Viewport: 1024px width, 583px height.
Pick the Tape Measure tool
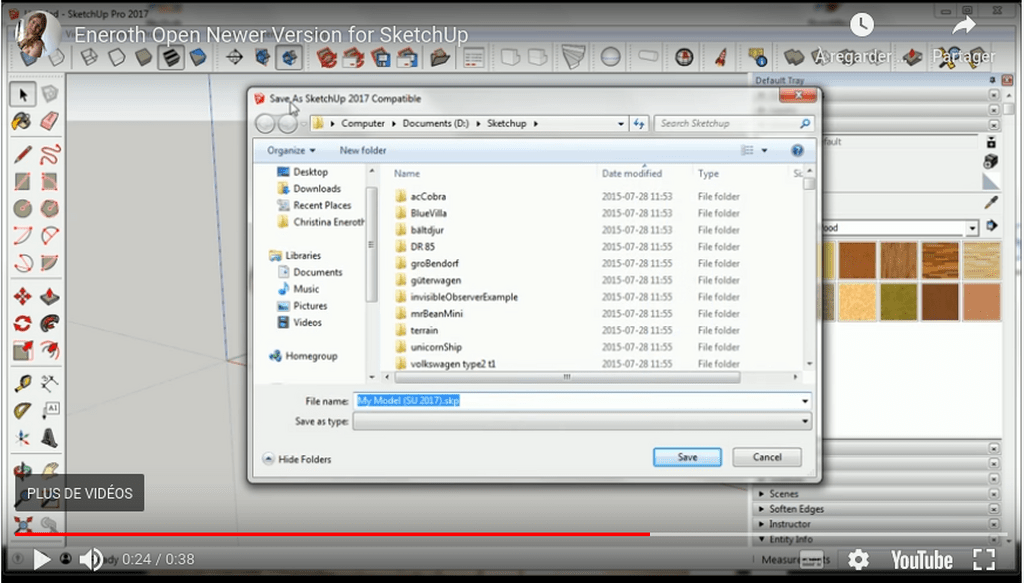pos(23,383)
